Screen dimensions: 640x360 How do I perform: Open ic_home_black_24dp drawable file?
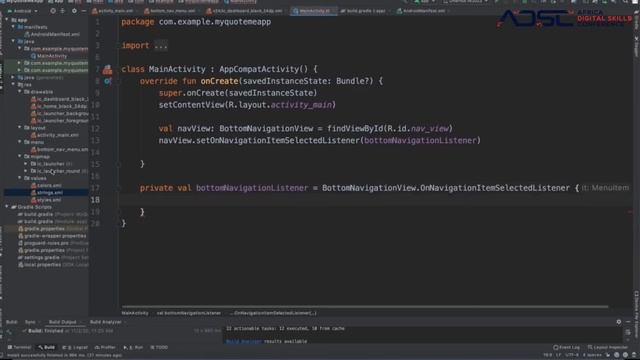60,106
